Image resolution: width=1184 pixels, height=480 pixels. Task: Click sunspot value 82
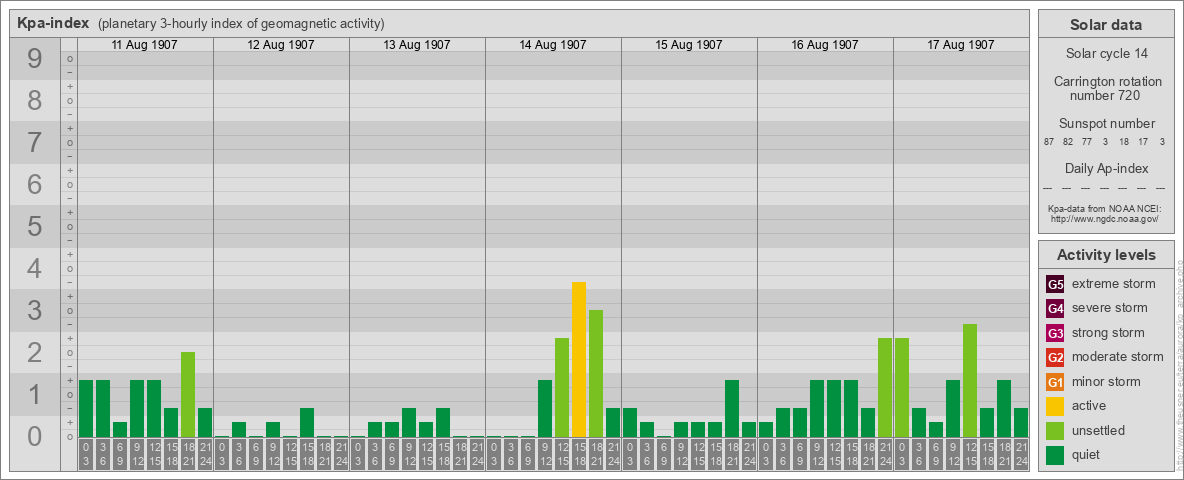[1068, 142]
